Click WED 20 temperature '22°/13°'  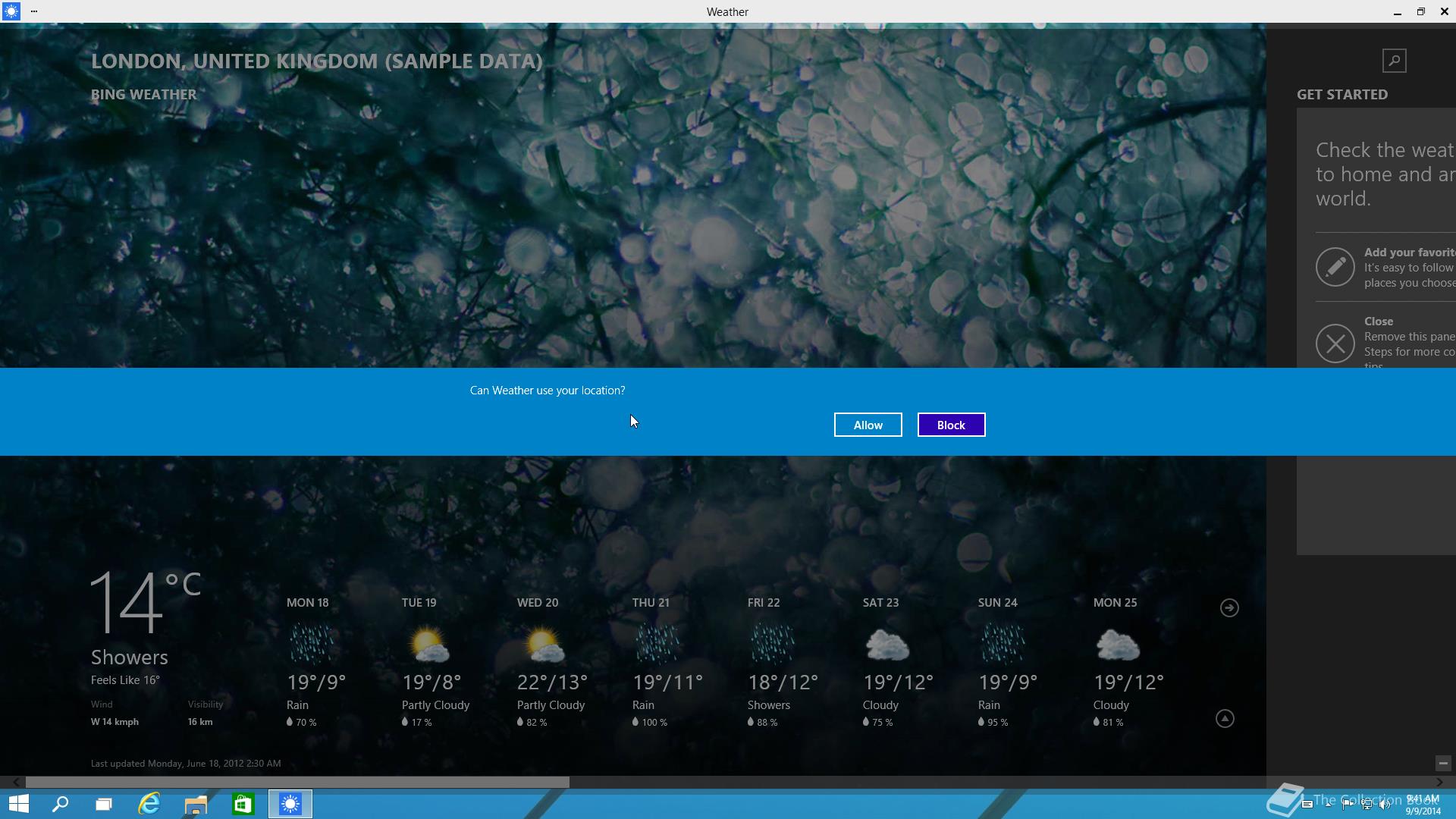[x=552, y=682]
